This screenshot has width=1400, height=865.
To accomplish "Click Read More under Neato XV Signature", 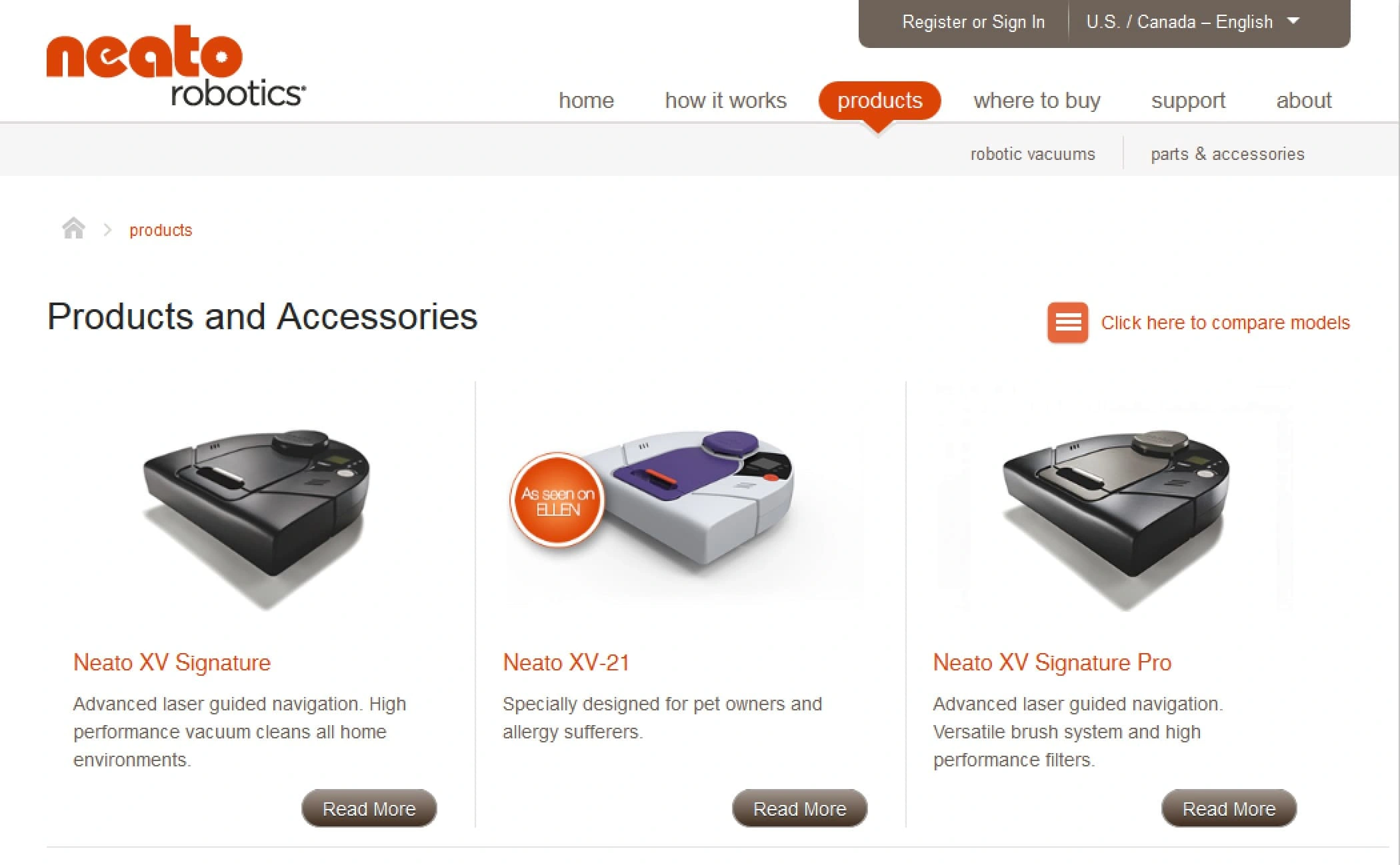I will pyautogui.click(x=369, y=808).
